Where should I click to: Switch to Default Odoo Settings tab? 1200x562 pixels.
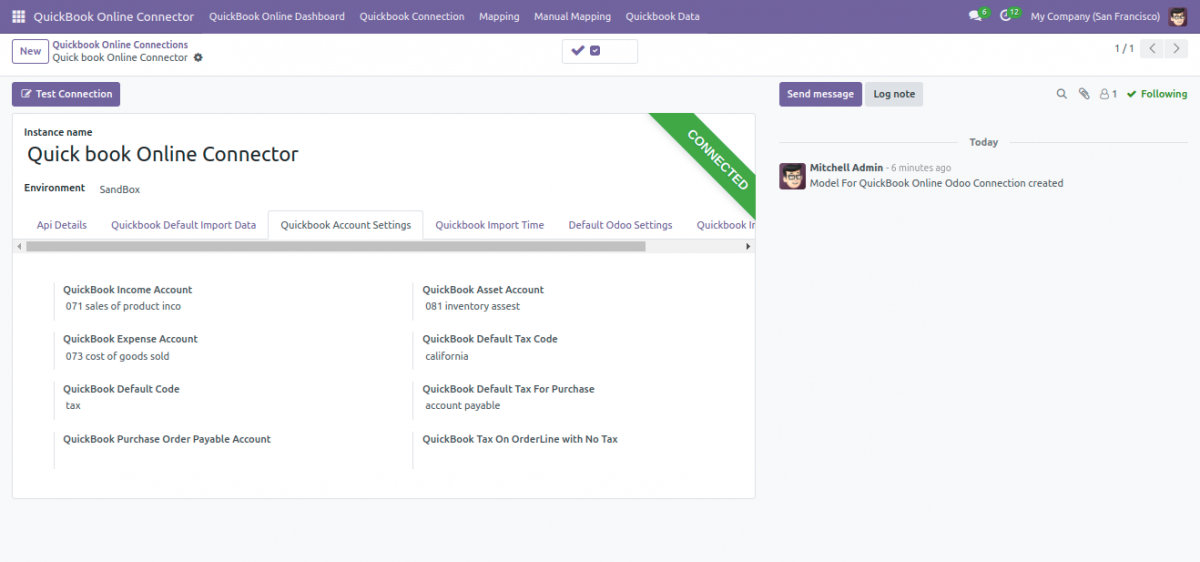[x=620, y=225]
